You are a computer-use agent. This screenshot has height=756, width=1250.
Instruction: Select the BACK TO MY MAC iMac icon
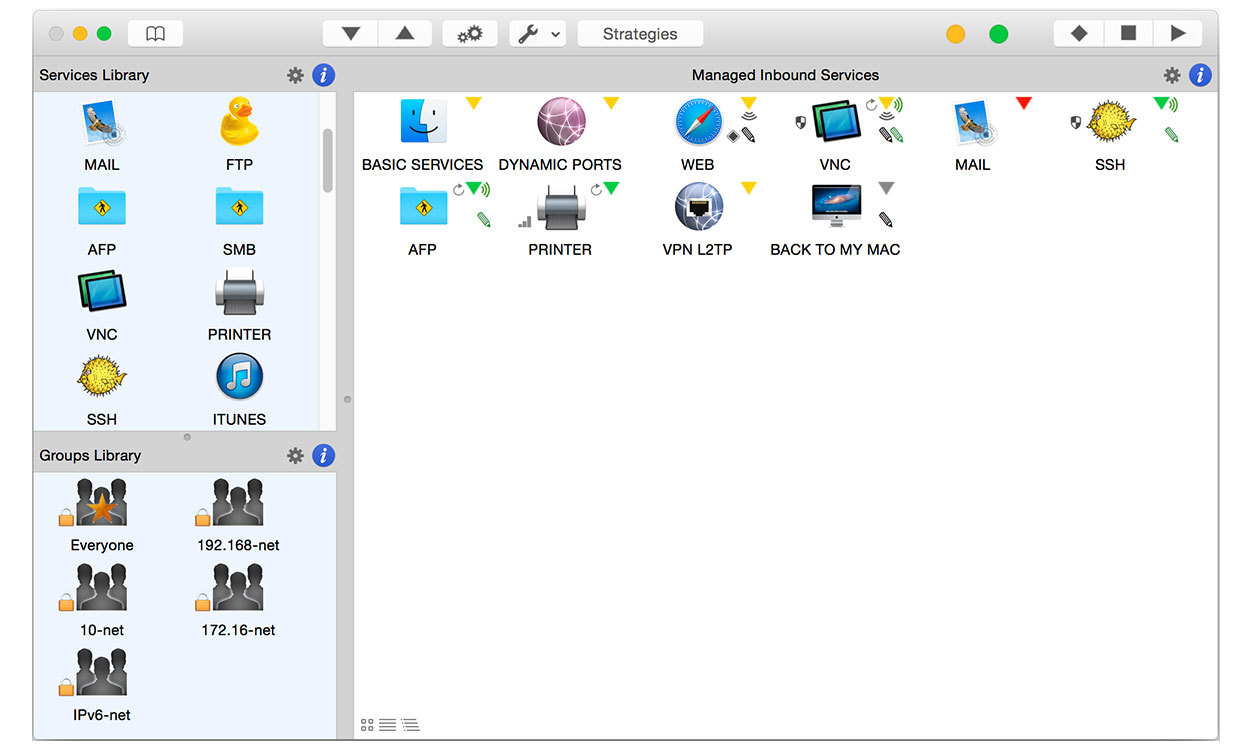(835, 207)
